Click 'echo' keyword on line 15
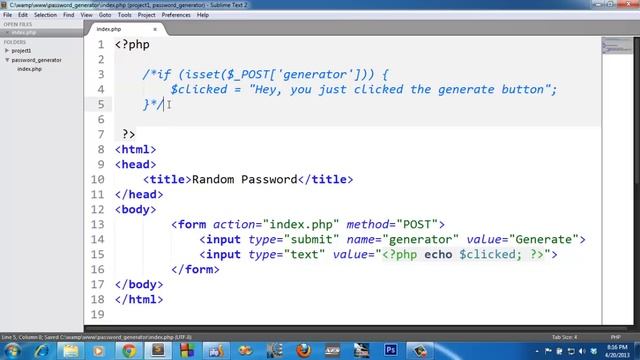The image size is (640, 360). click(438, 255)
